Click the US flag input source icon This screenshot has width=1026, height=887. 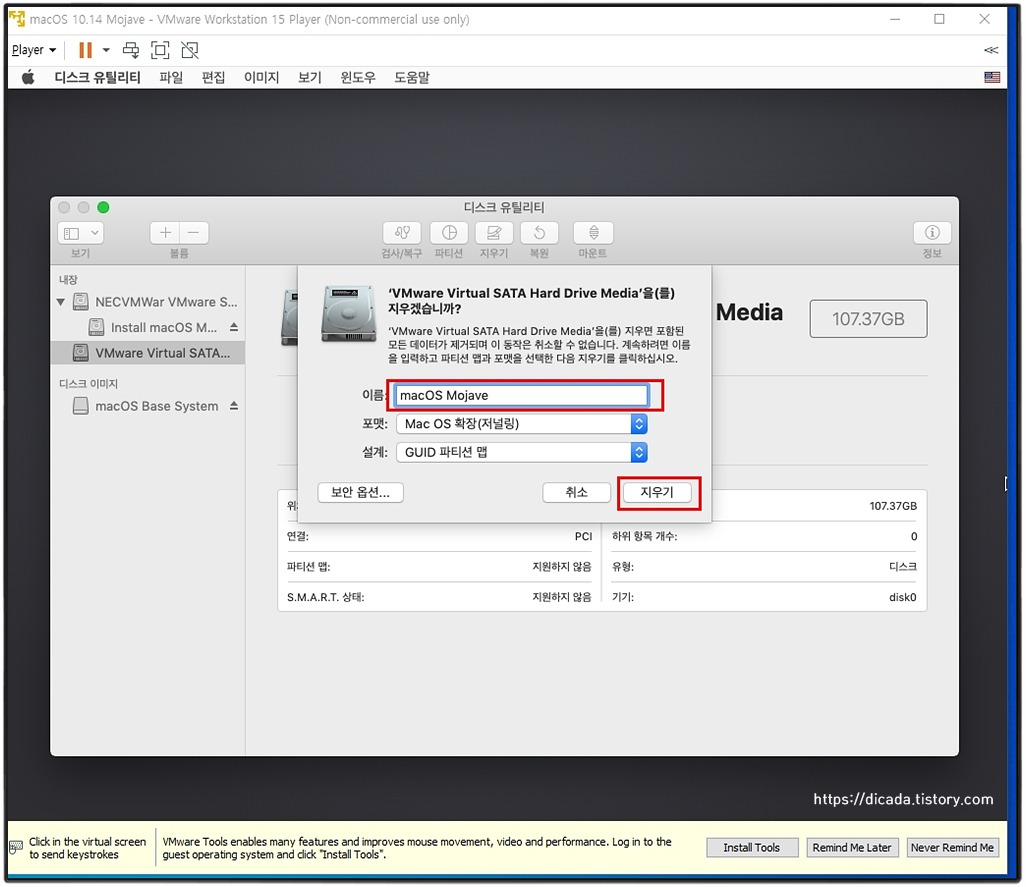(992, 77)
